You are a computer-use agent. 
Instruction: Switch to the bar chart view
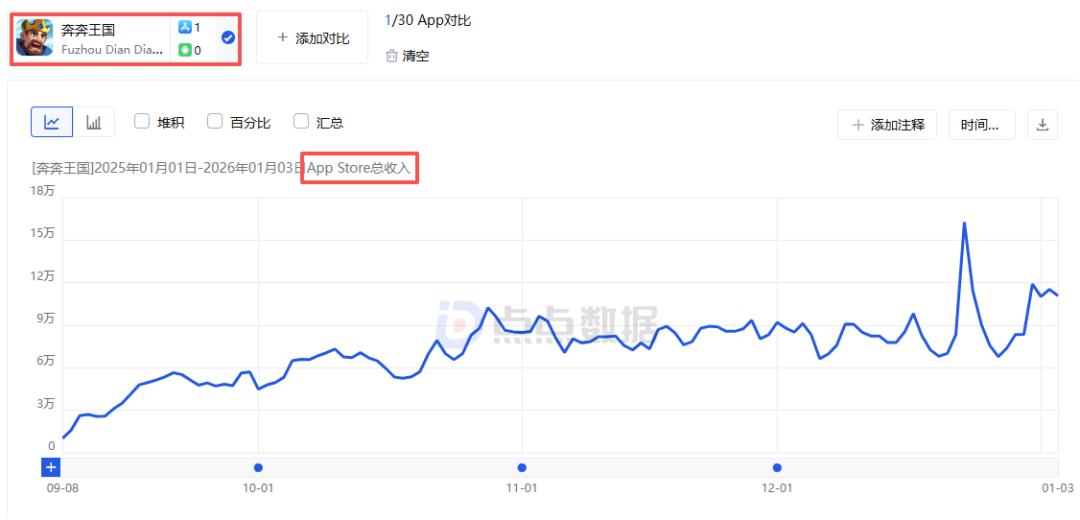[94, 122]
